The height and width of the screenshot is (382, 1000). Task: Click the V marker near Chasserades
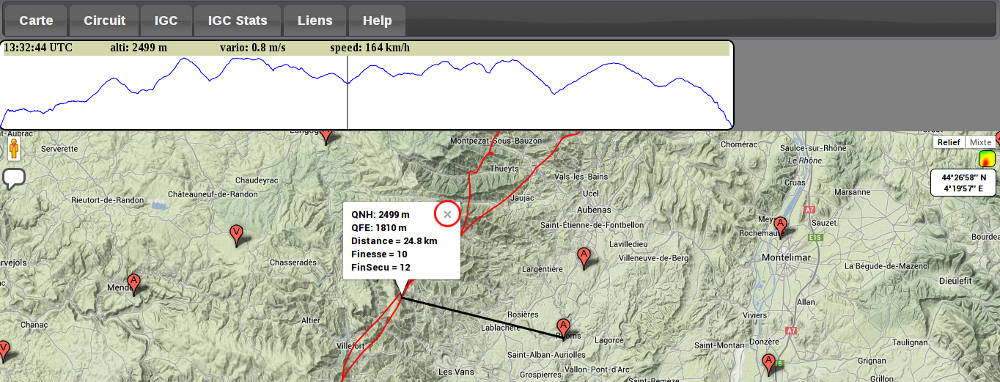coord(236,235)
